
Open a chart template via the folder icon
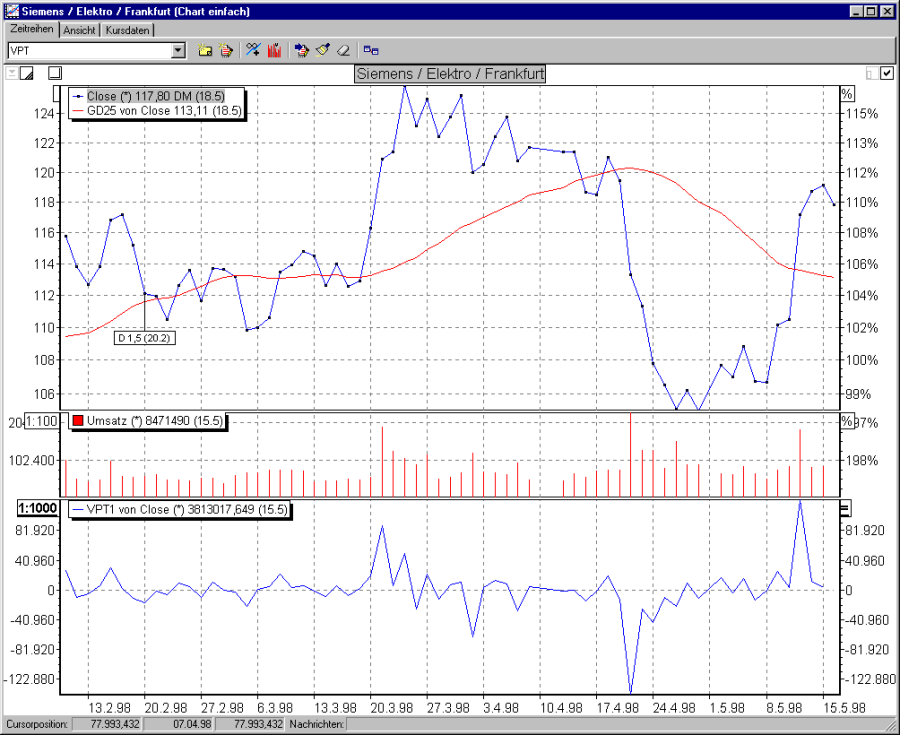point(203,49)
